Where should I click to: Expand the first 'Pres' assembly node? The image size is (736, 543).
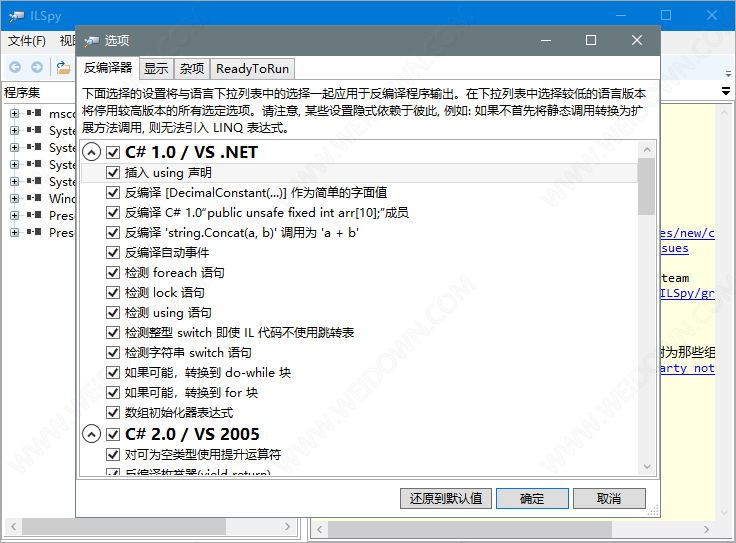(x=15, y=215)
